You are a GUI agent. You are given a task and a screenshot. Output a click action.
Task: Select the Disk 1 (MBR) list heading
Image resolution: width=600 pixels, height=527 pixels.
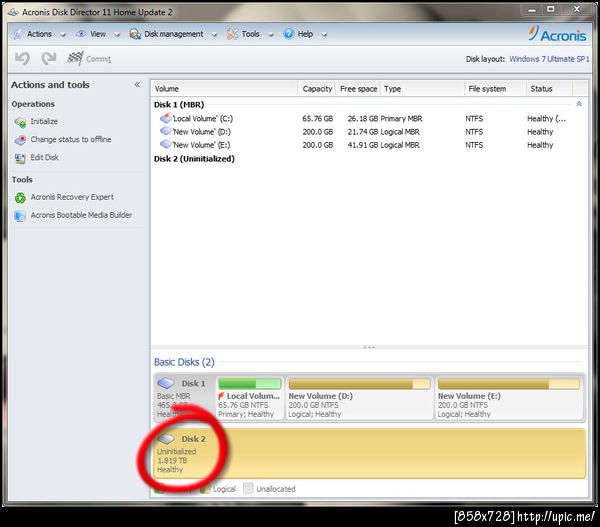[x=179, y=104]
